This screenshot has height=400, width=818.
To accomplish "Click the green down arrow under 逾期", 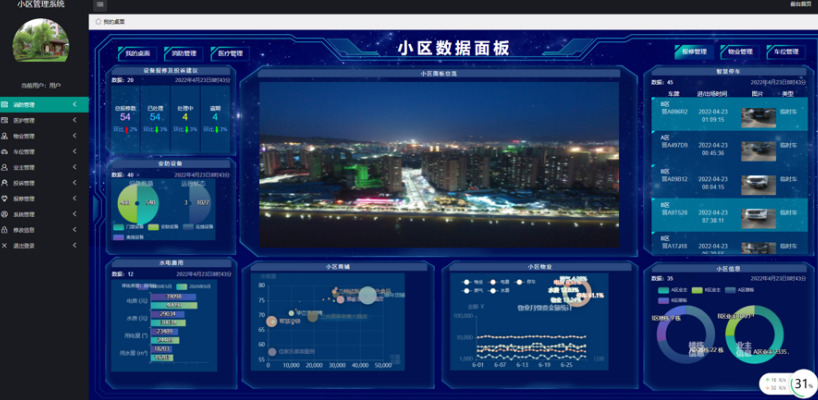I will pyautogui.click(x=215, y=129).
